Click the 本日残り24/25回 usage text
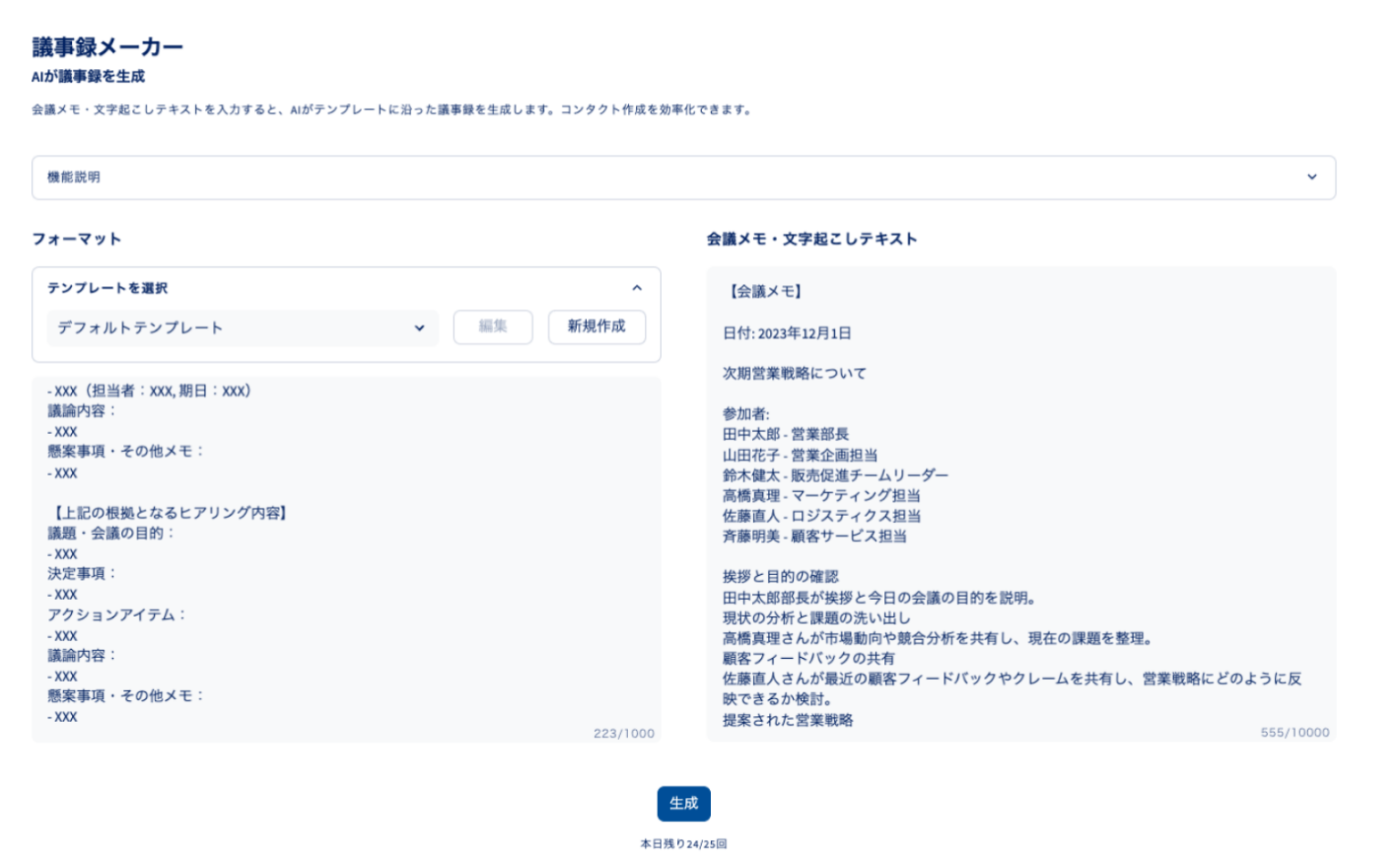 pos(685,844)
